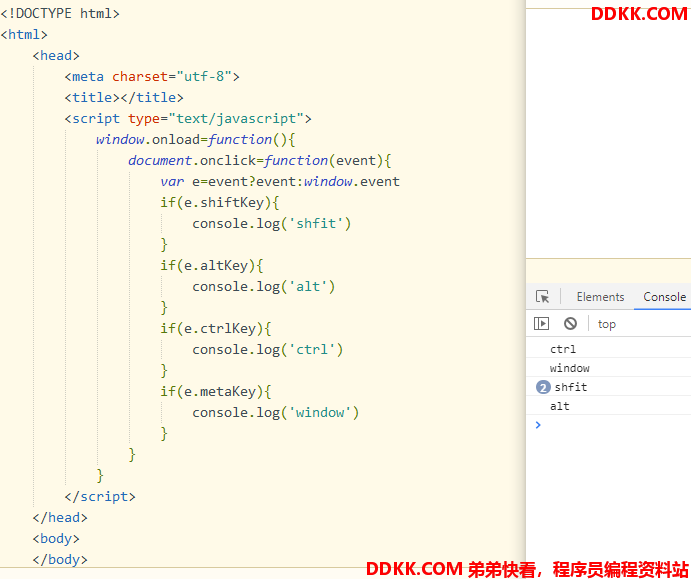This screenshot has width=691, height=579.
Task: Click the var e=event line
Action: (280, 182)
